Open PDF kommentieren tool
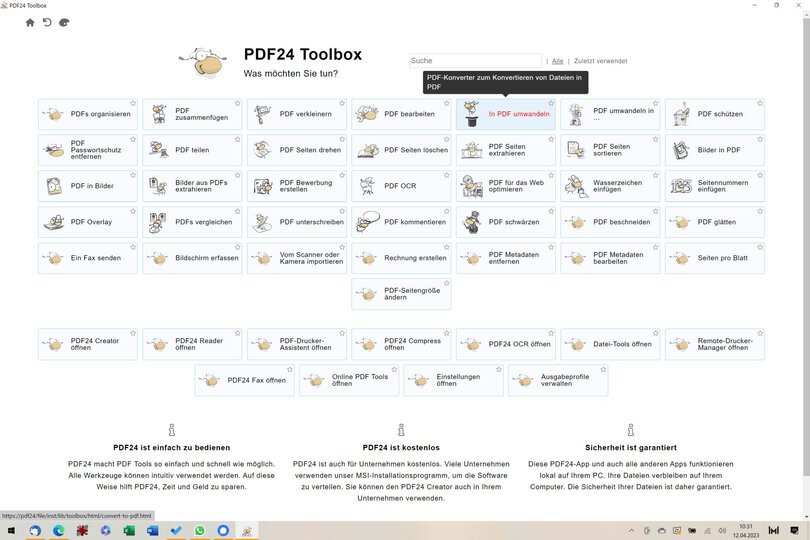 point(401,222)
